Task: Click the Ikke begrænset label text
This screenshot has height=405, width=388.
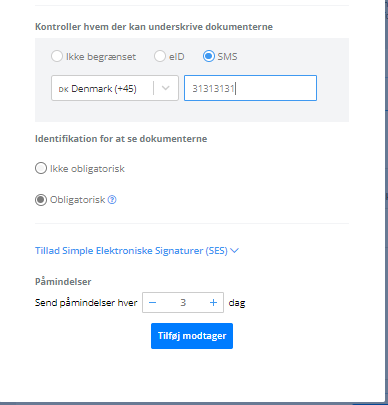Action: tap(101, 57)
